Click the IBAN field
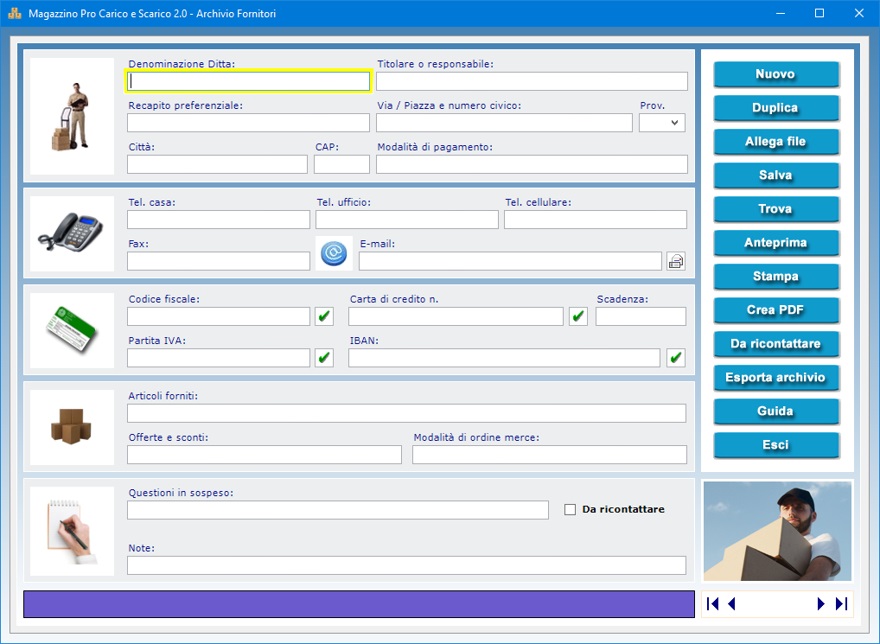This screenshot has height=644, width=880. (504, 358)
